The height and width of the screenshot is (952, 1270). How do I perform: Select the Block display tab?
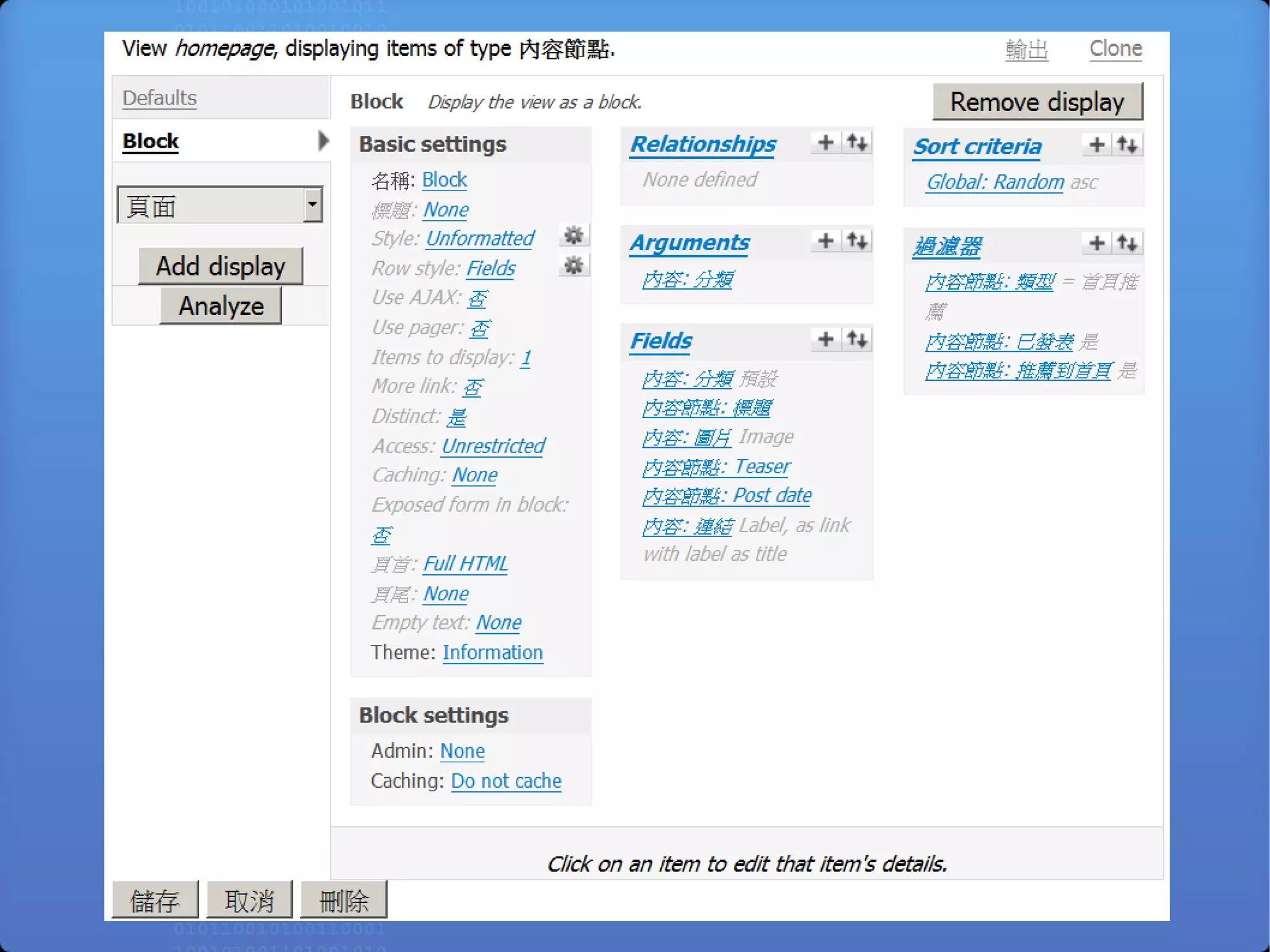tap(151, 141)
